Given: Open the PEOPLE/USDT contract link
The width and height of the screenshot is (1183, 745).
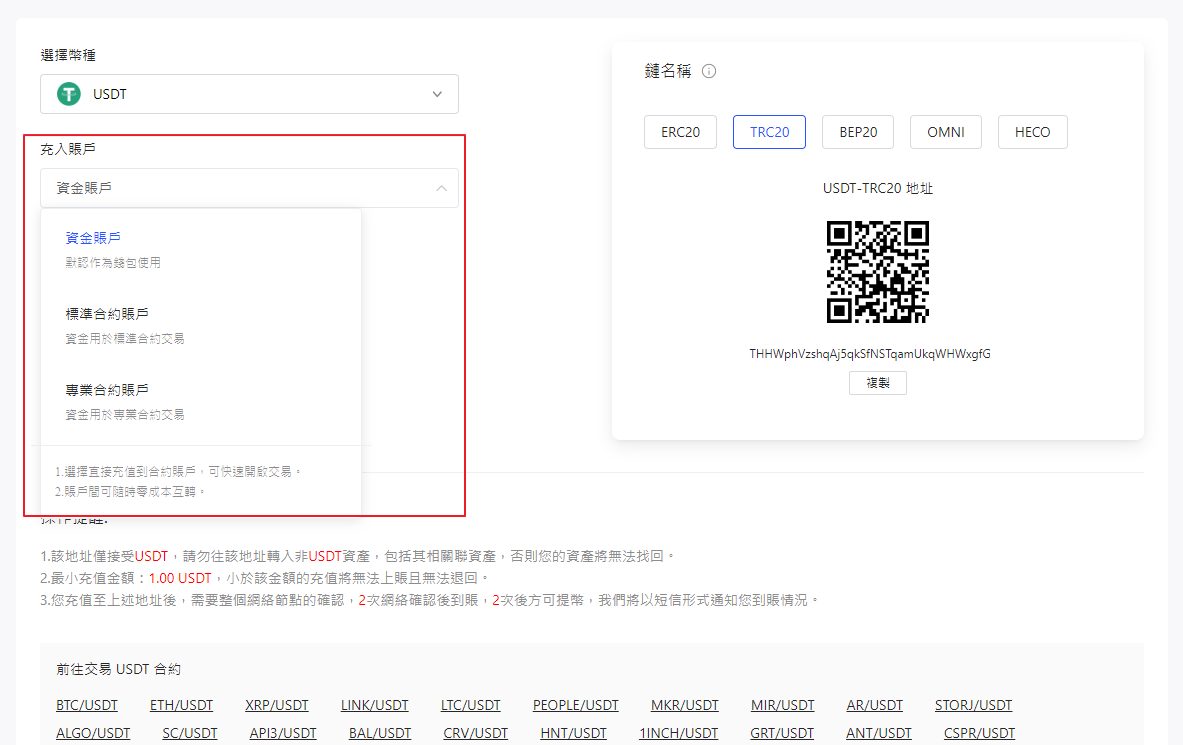Looking at the screenshot, I should pyautogui.click(x=576, y=705).
